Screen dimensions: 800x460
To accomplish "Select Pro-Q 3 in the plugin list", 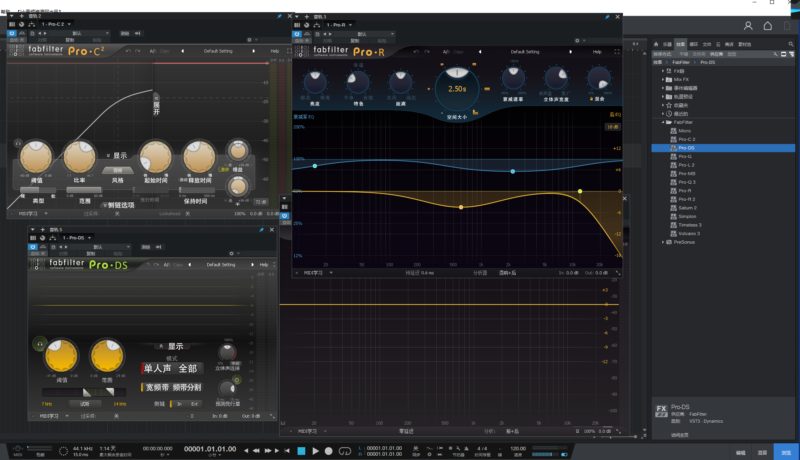I will point(687,182).
